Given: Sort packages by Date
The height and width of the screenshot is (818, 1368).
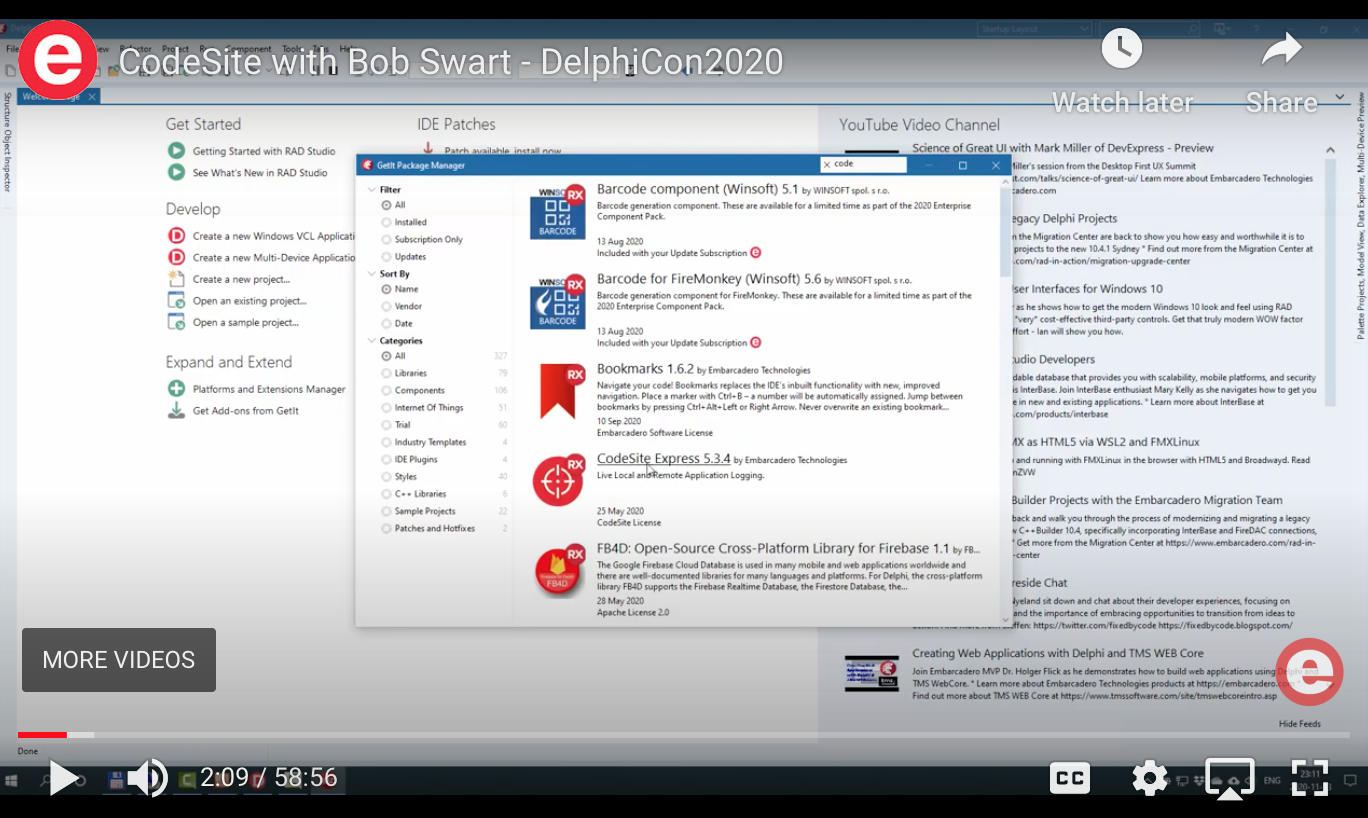Looking at the screenshot, I should click(387, 324).
